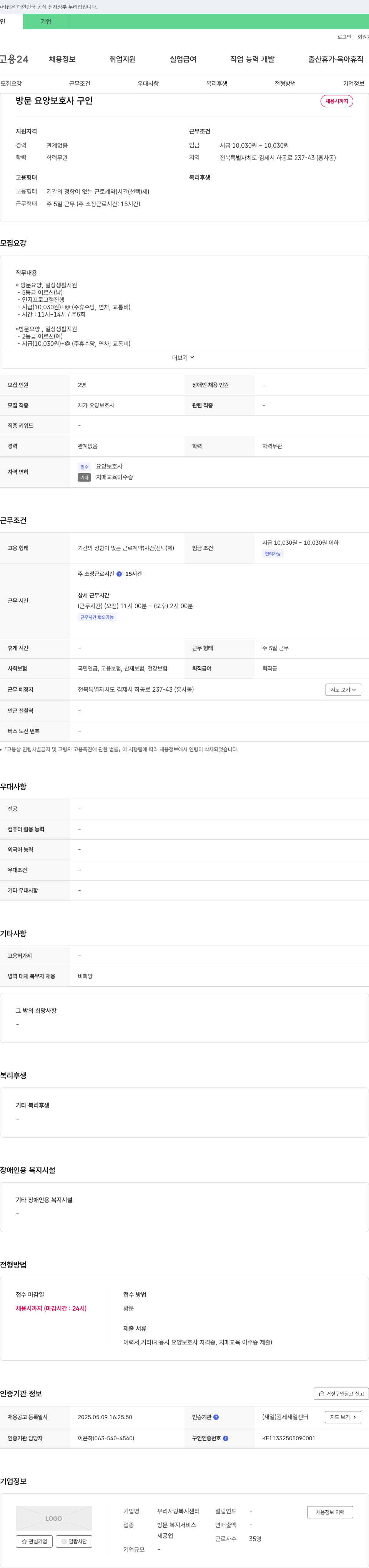Click the company LOGO thumbnail
Viewport: 369px width, 1568px height.
[x=54, y=1518]
